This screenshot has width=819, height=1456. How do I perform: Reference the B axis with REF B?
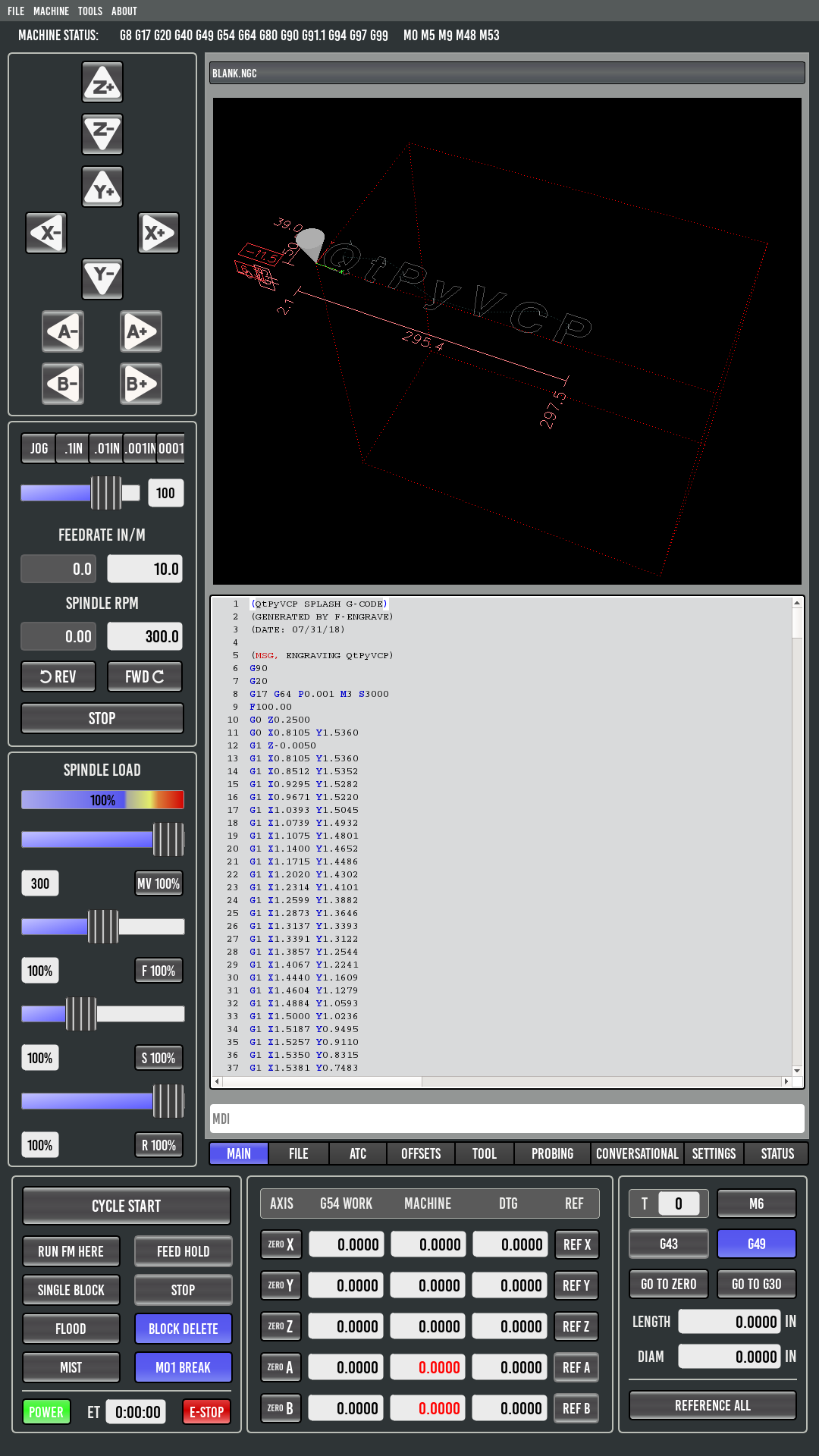(576, 1408)
